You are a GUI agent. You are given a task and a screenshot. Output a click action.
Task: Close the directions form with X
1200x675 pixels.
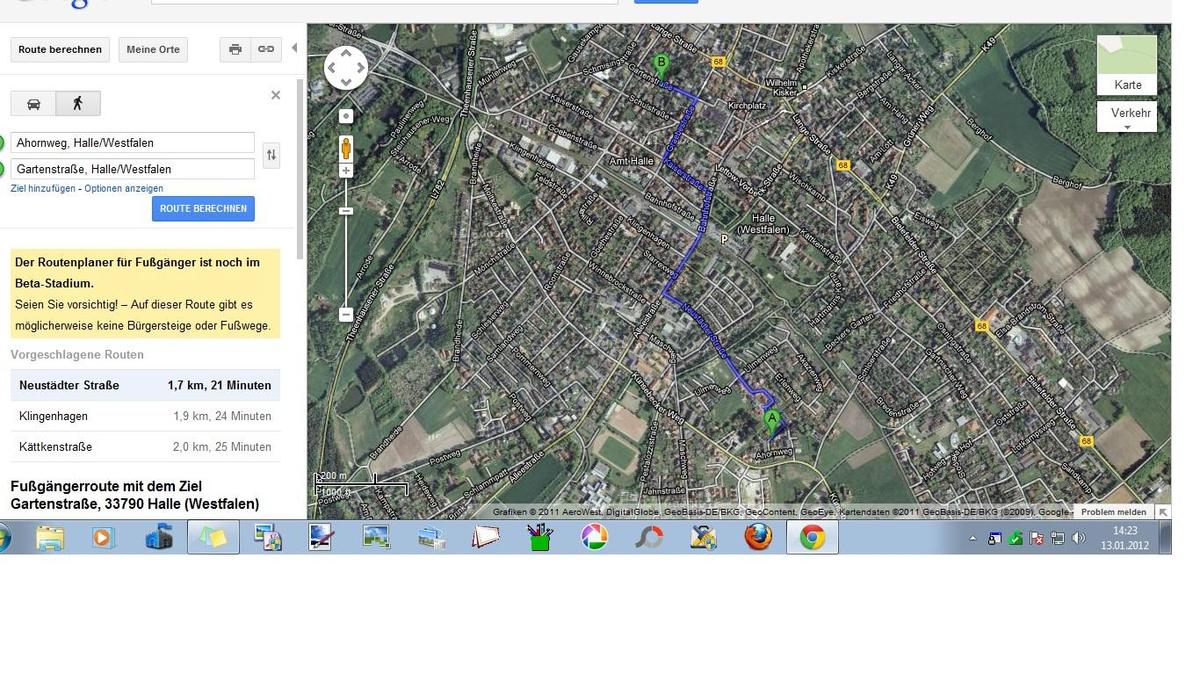coord(276,95)
